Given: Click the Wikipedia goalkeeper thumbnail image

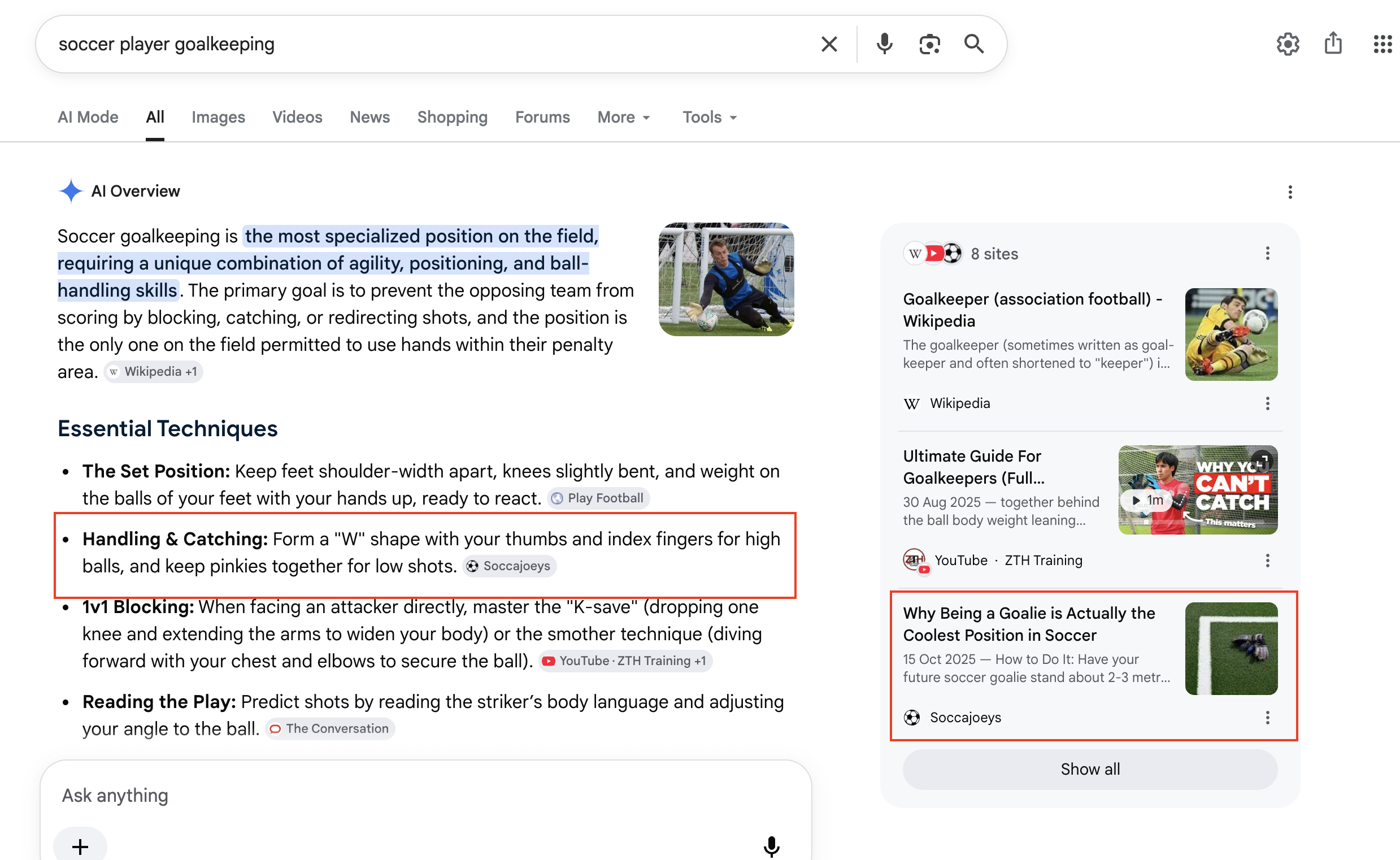Looking at the screenshot, I should pyautogui.click(x=1231, y=335).
